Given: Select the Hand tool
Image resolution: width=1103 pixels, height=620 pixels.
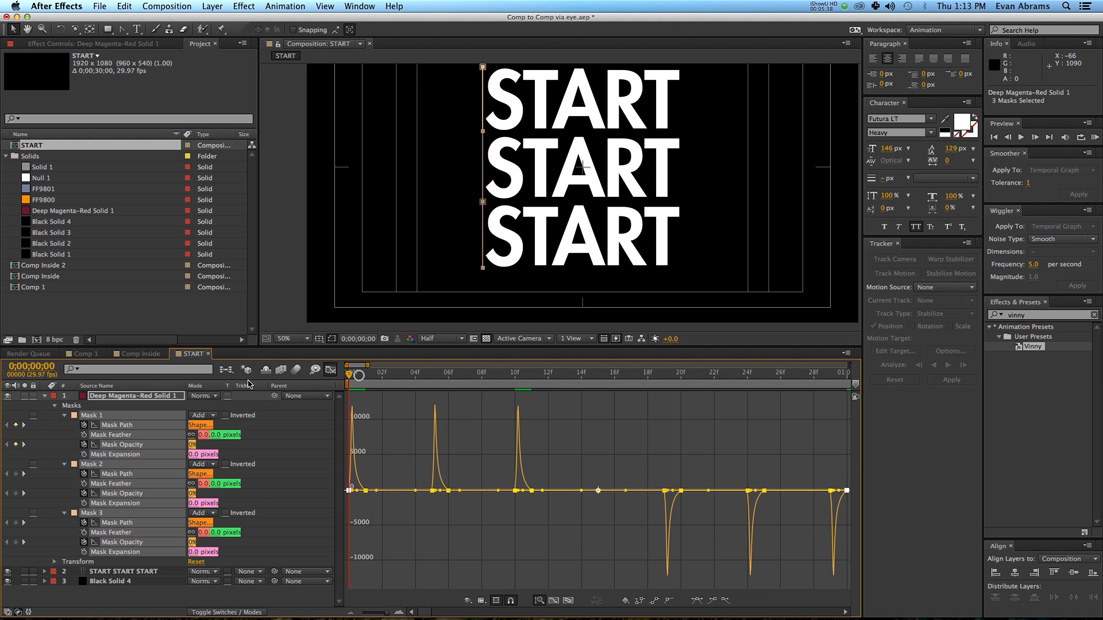Looking at the screenshot, I should [x=27, y=30].
